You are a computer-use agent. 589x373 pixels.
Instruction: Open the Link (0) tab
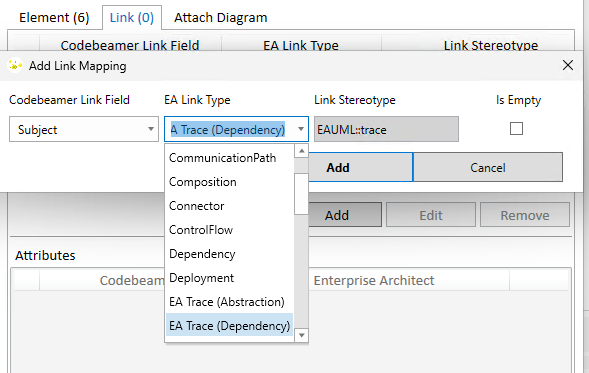click(x=132, y=18)
